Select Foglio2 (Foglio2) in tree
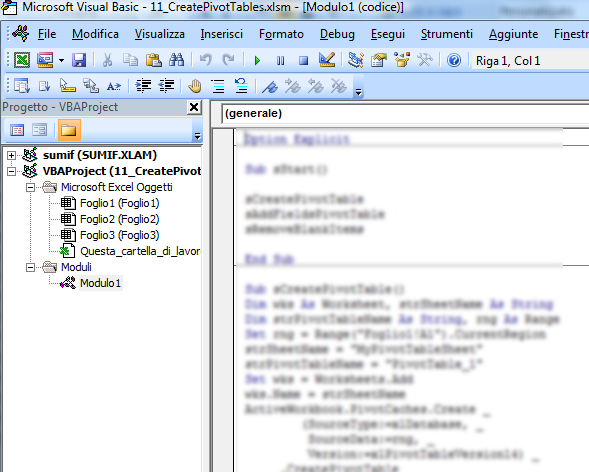This screenshot has width=589, height=472. 119,219
